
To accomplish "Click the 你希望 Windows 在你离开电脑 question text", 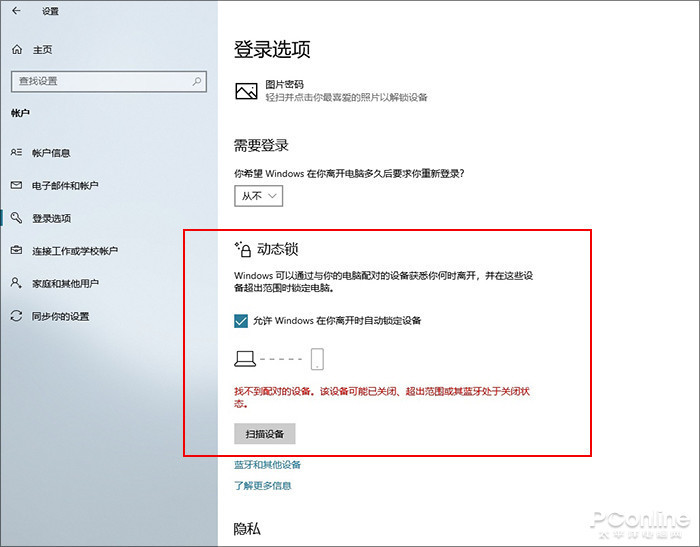I will coord(349,173).
